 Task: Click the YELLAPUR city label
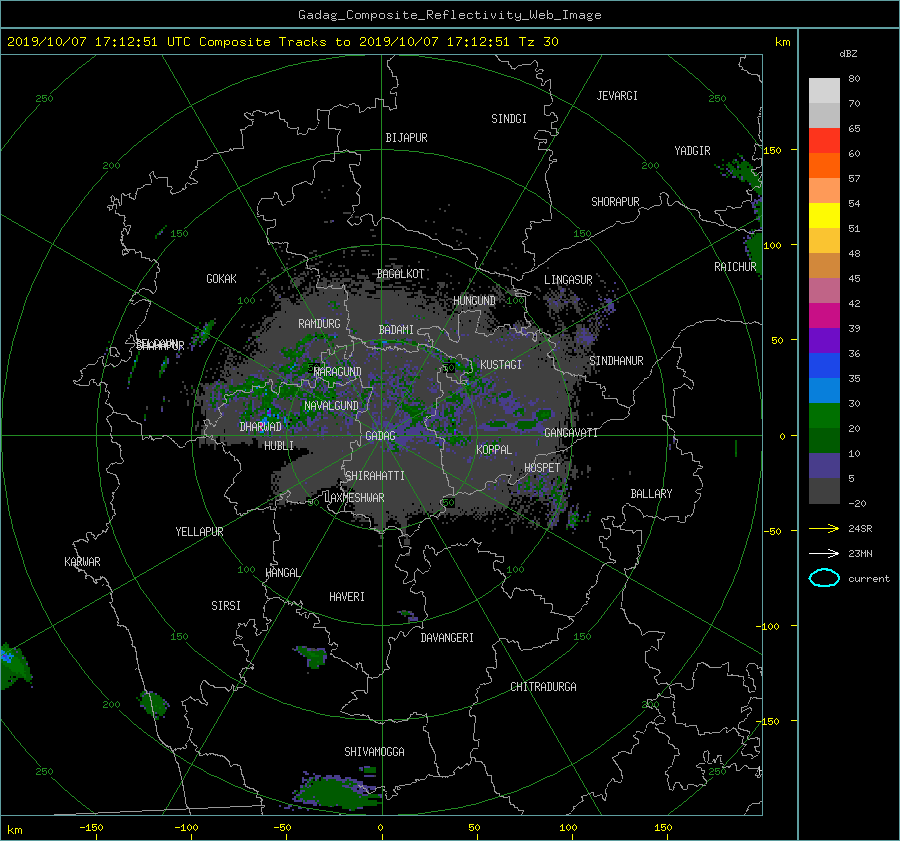(x=199, y=532)
